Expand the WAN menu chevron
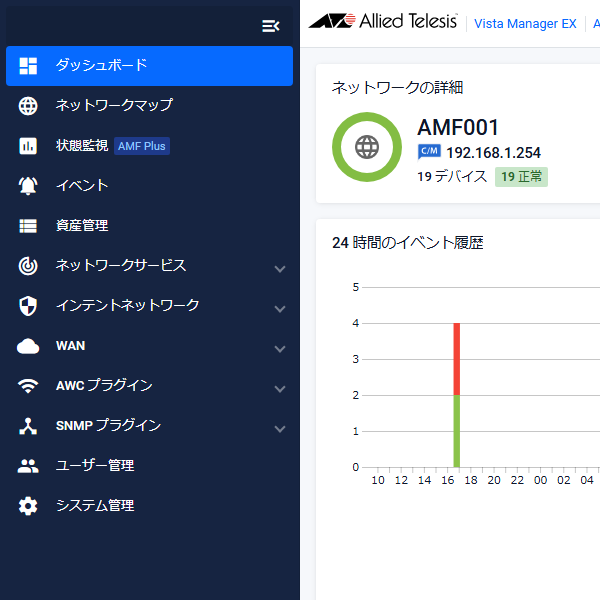This screenshot has height=600, width=600. 280,349
